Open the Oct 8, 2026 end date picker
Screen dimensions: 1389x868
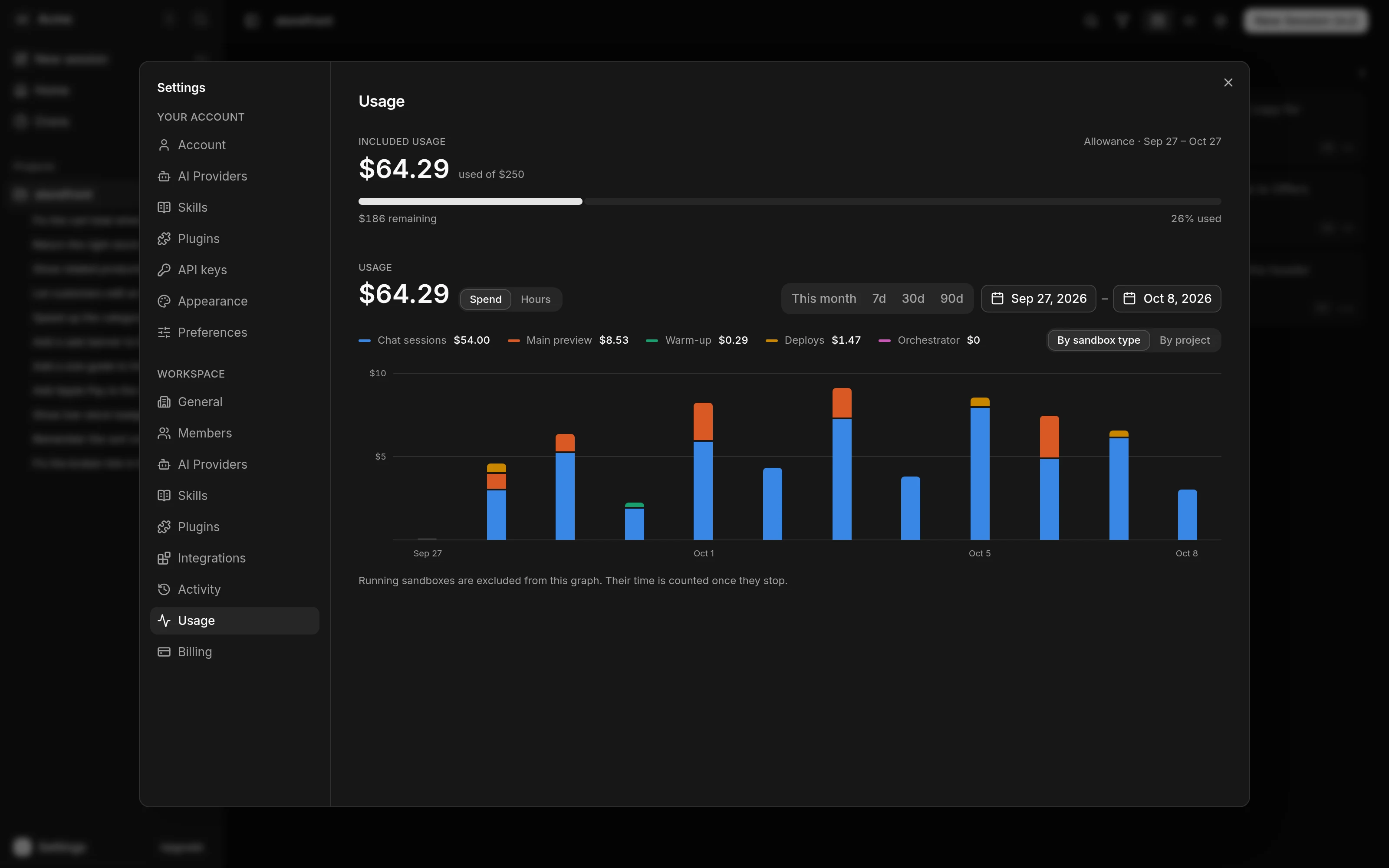(x=1167, y=299)
